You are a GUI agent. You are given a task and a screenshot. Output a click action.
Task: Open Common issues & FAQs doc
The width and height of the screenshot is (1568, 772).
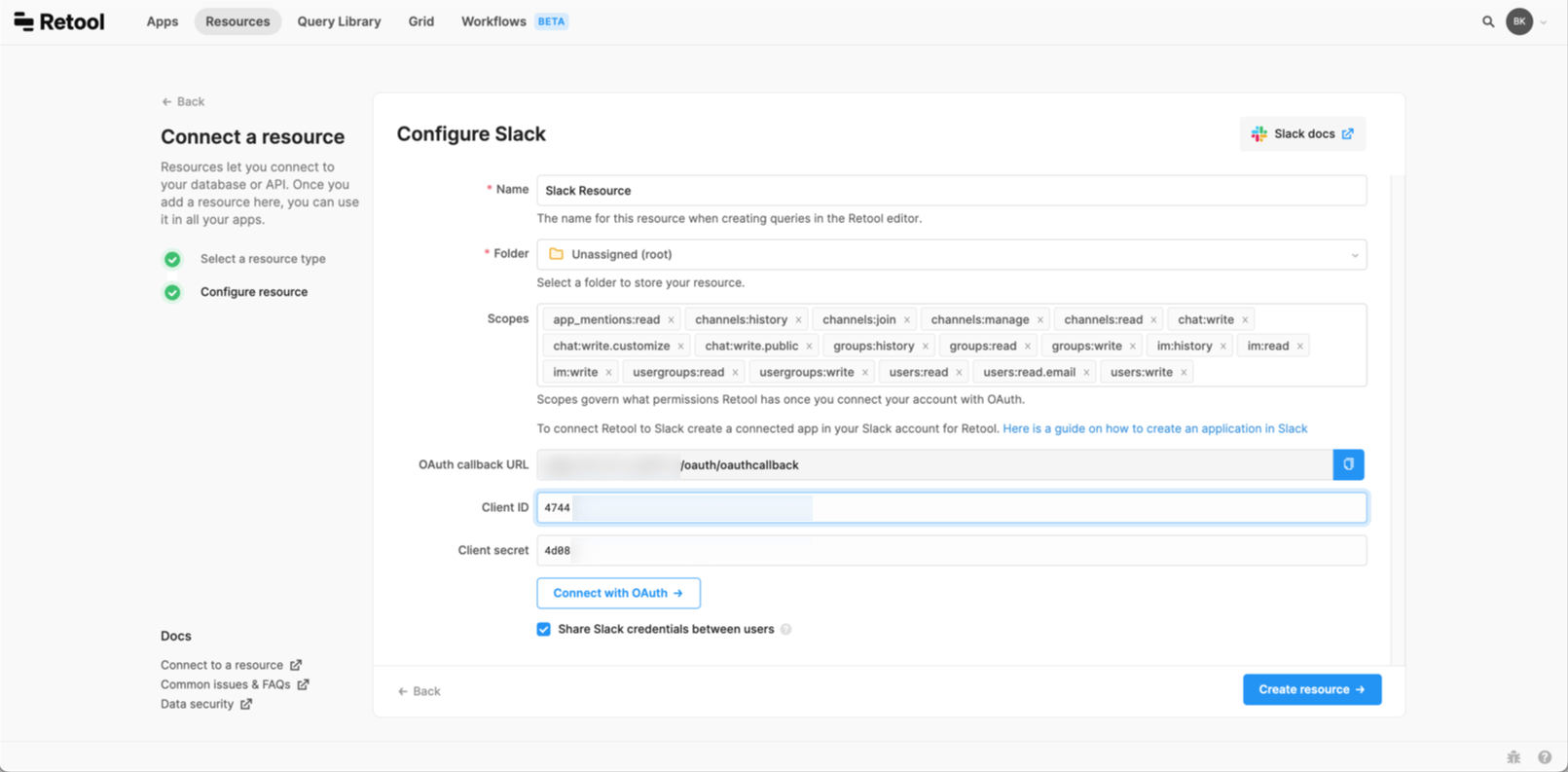(x=235, y=684)
